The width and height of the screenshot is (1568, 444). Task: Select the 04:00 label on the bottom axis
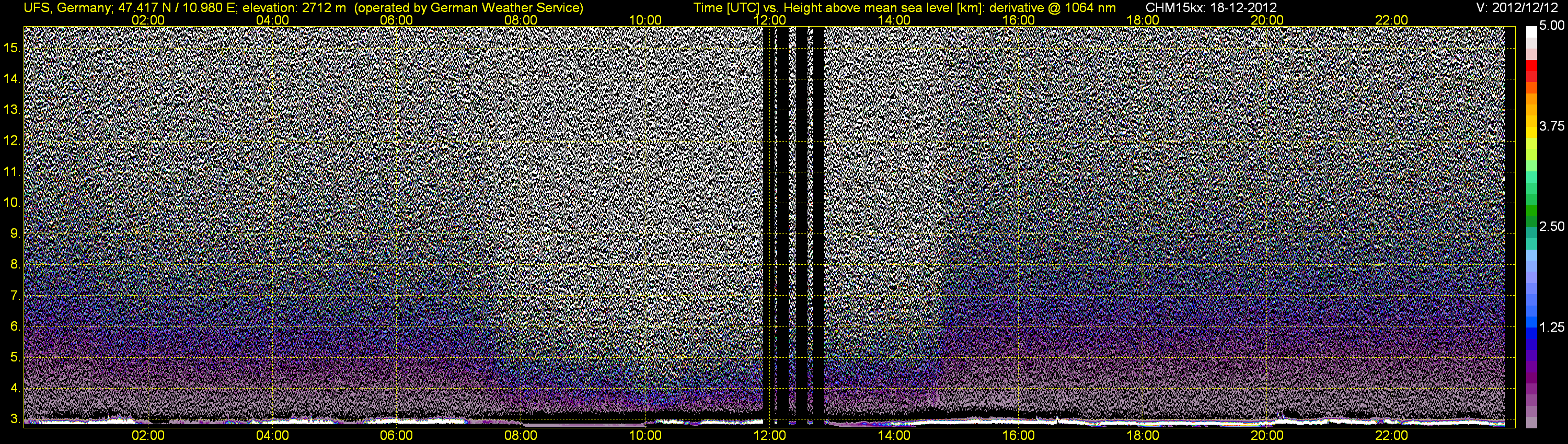tap(272, 436)
